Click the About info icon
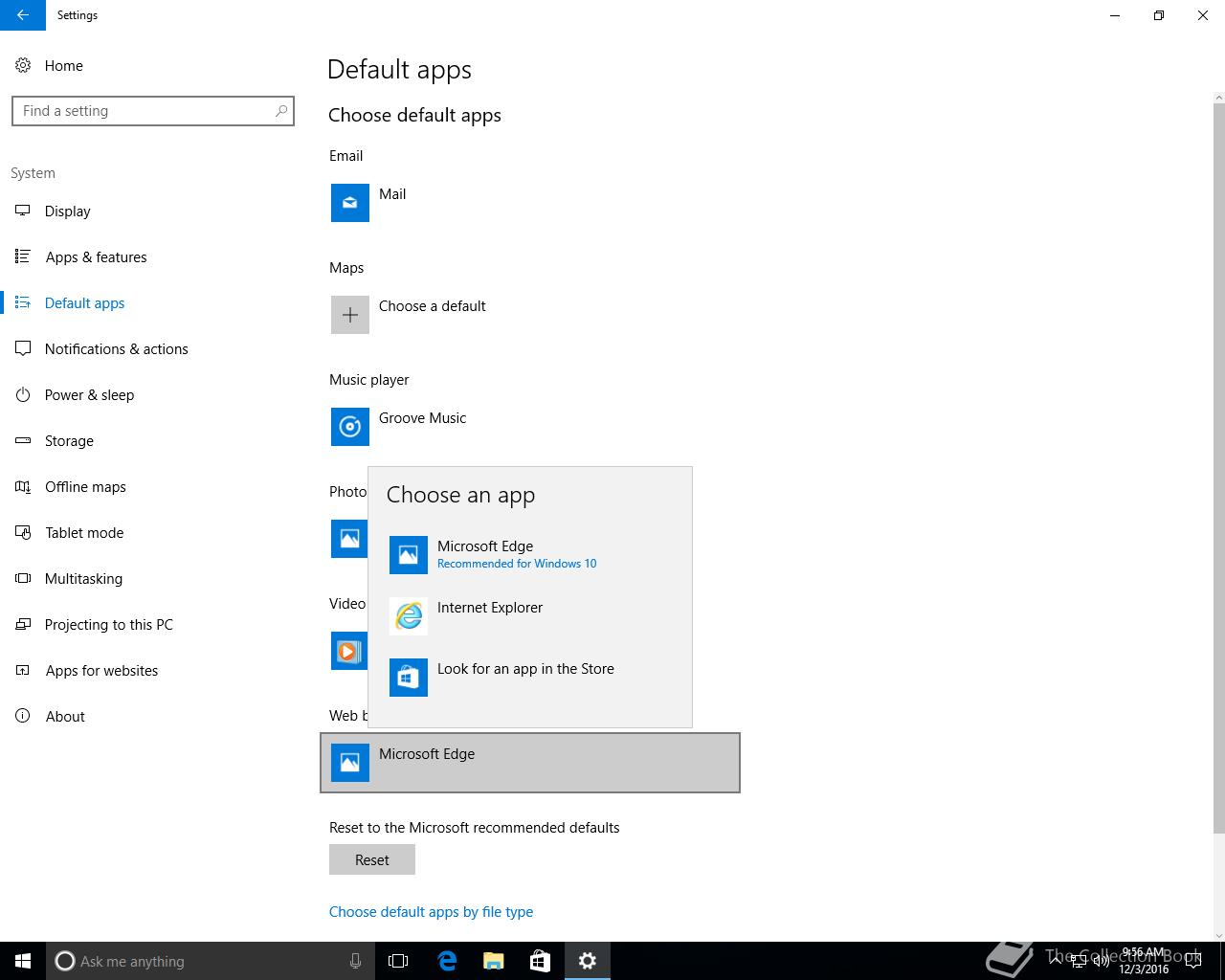The height and width of the screenshot is (980, 1225). (x=23, y=716)
